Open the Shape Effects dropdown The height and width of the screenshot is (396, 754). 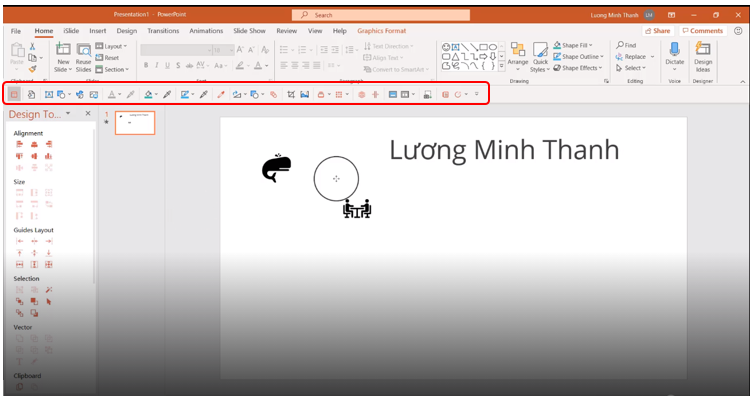(578, 68)
